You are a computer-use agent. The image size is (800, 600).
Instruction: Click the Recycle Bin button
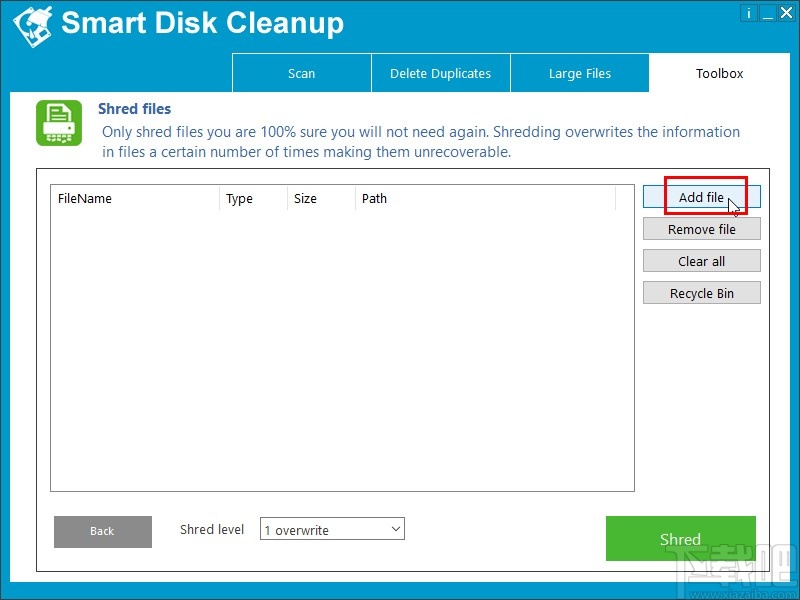pyautogui.click(x=702, y=293)
